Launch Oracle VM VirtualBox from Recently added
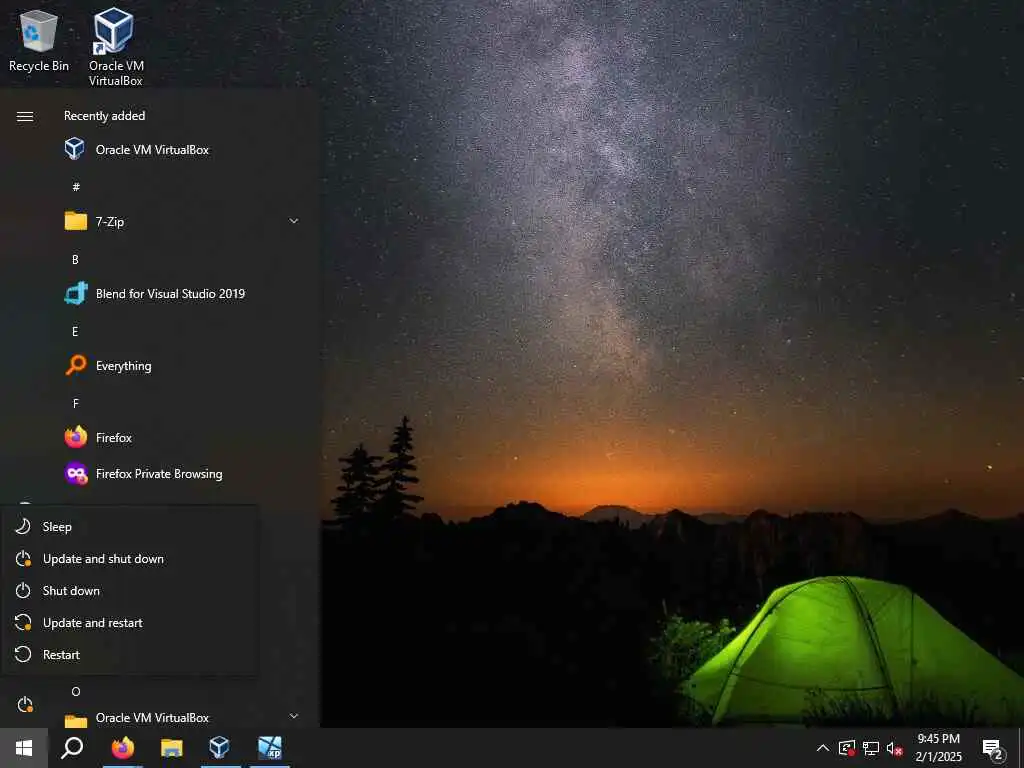Viewport: 1024px width, 768px height. click(184, 150)
